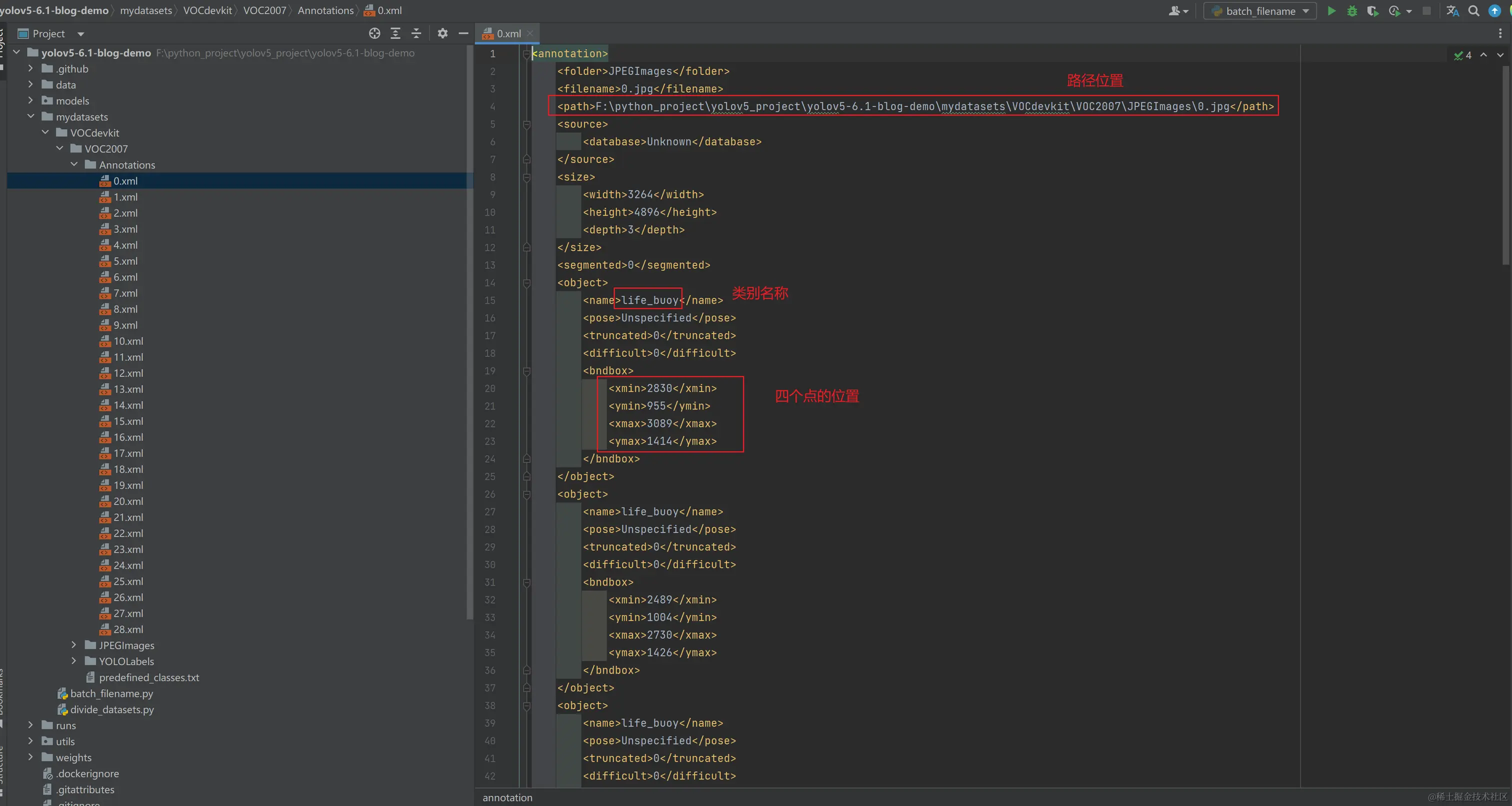This screenshot has height=806, width=1512.
Task: Click the blue update arrow icon
Action: pos(1494,10)
